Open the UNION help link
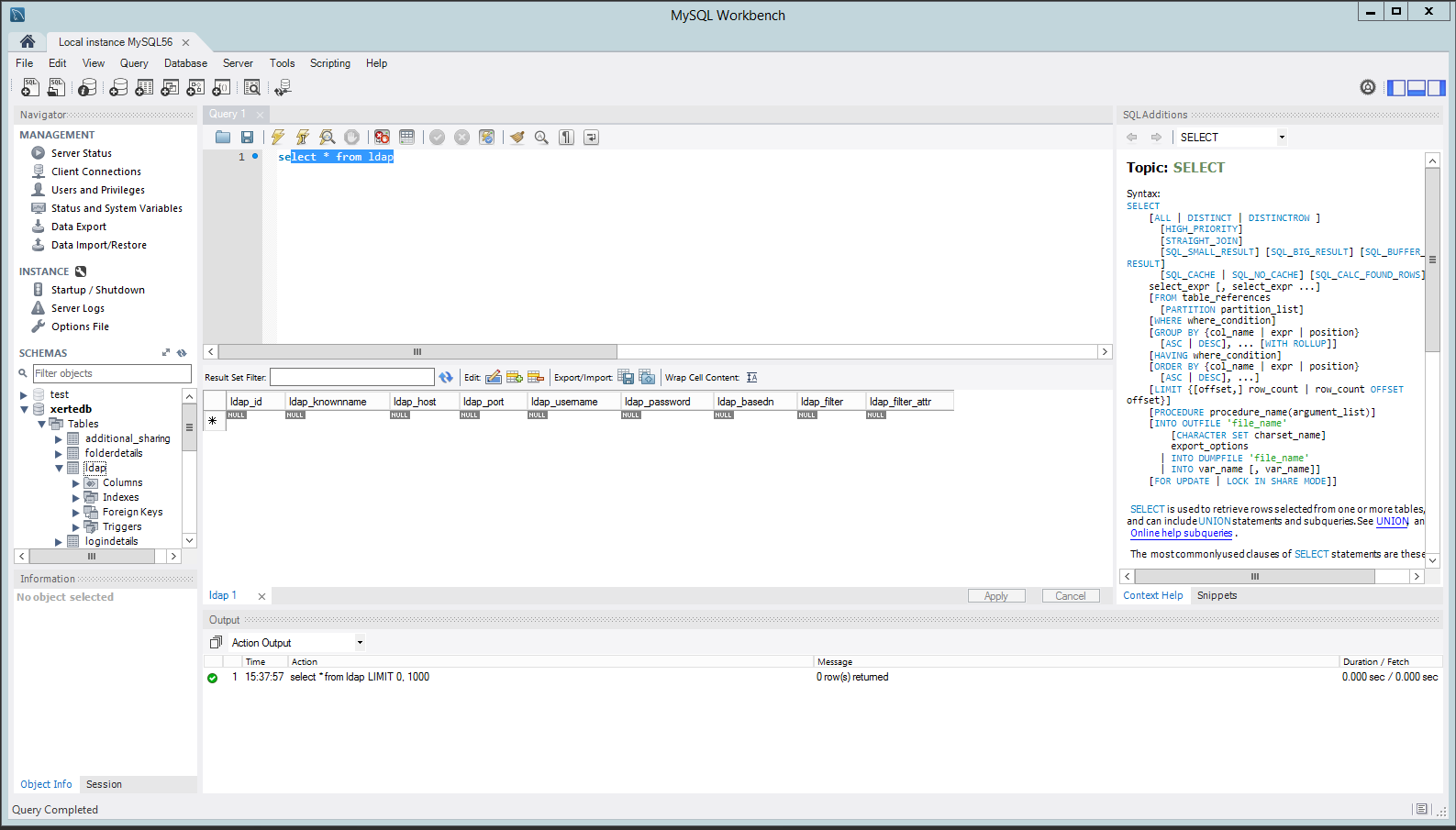This screenshot has height=830, width=1456. point(1392,521)
